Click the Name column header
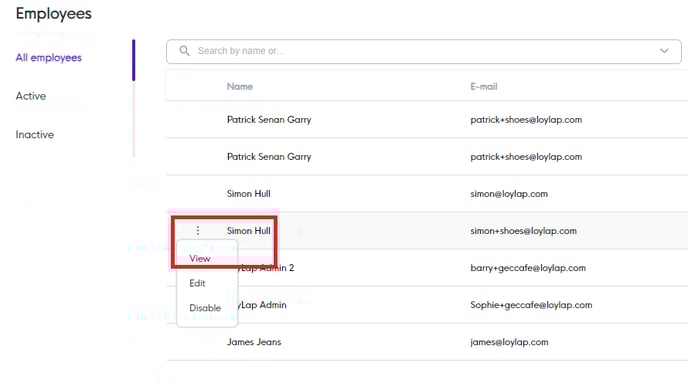Viewport: 688px width, 383px height. coord(240,86)
